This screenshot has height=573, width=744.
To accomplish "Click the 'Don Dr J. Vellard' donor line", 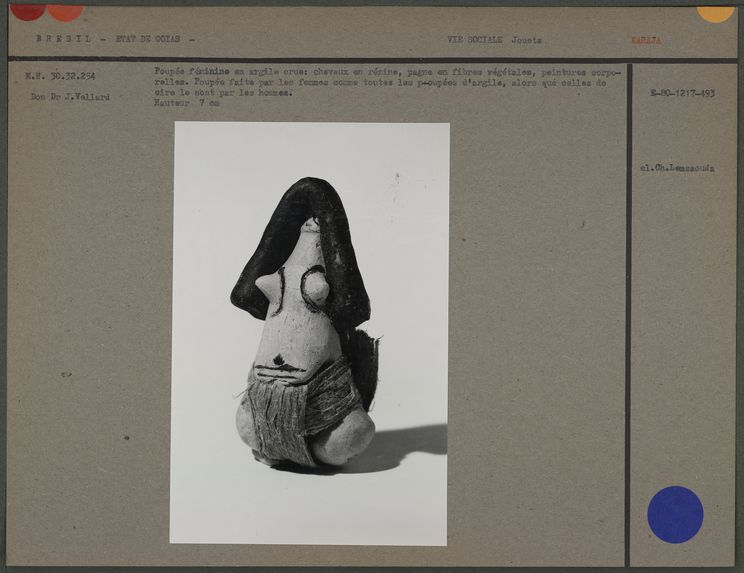I will pyautogui.click(x=70, y=97).
